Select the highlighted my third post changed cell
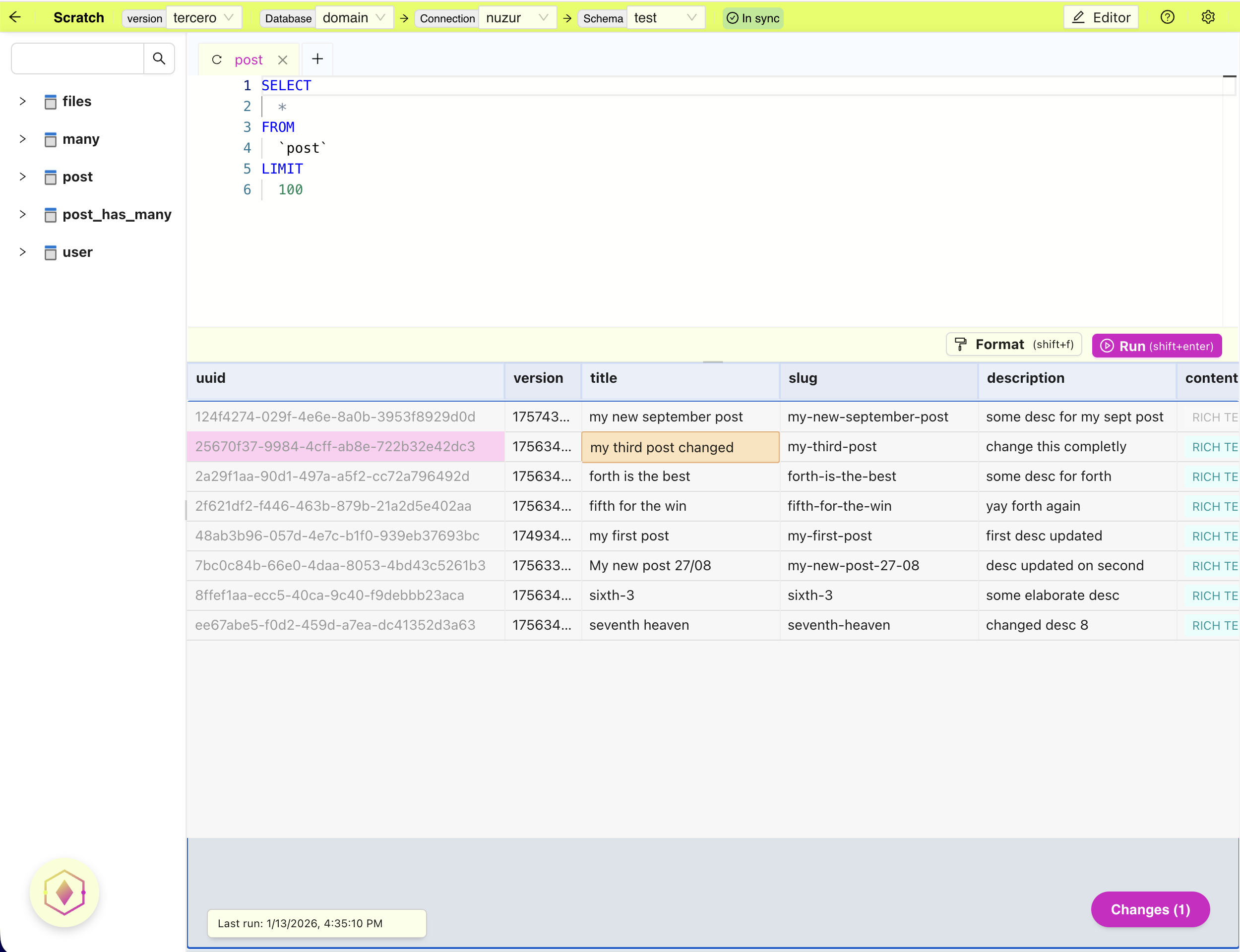The width and height of the screenshot is (1240, 952). pyautogui.click(x=680, y=447)
